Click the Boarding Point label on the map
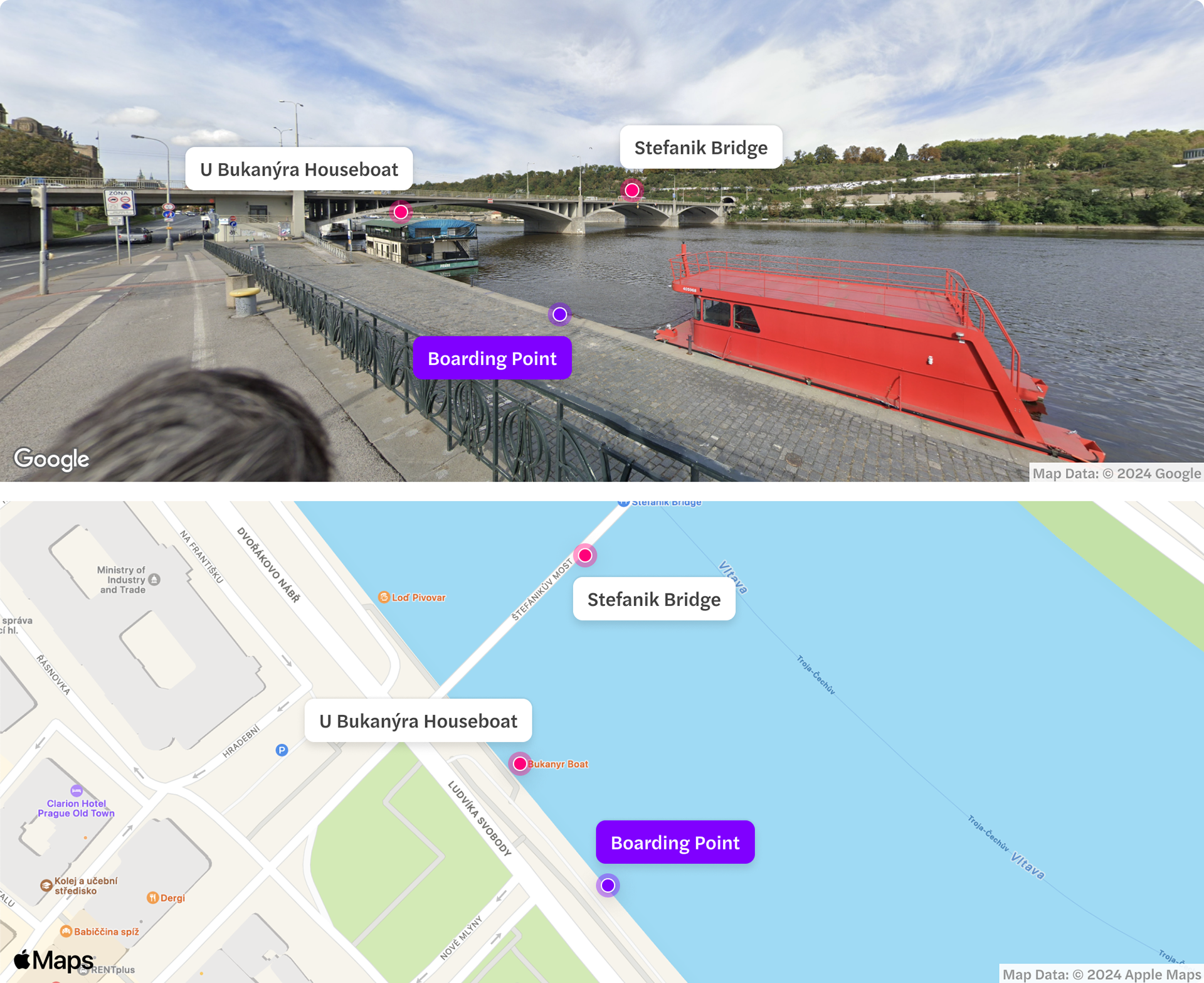This screenshot has height=983, width=1204. pos(675,842)
